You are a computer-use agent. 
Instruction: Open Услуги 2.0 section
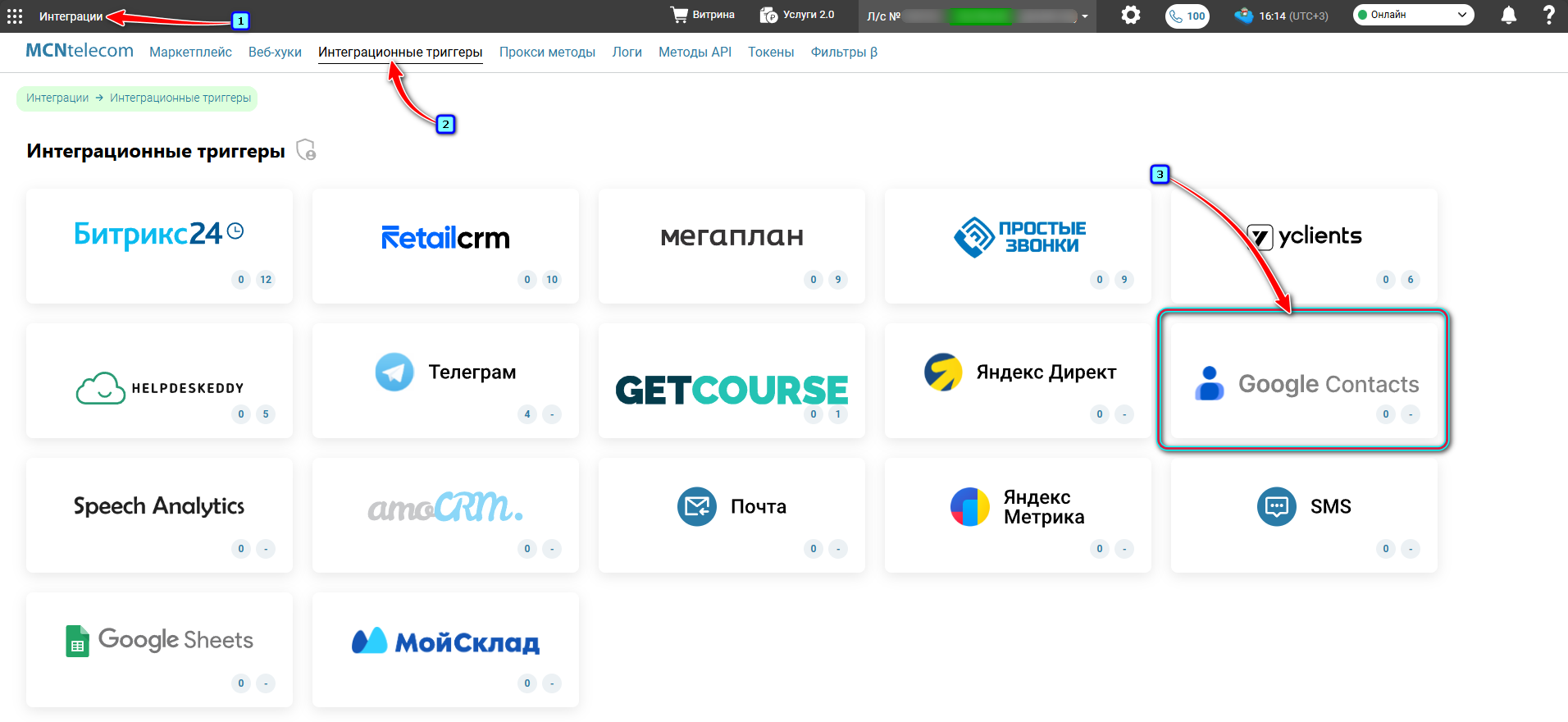click(797, 15)
